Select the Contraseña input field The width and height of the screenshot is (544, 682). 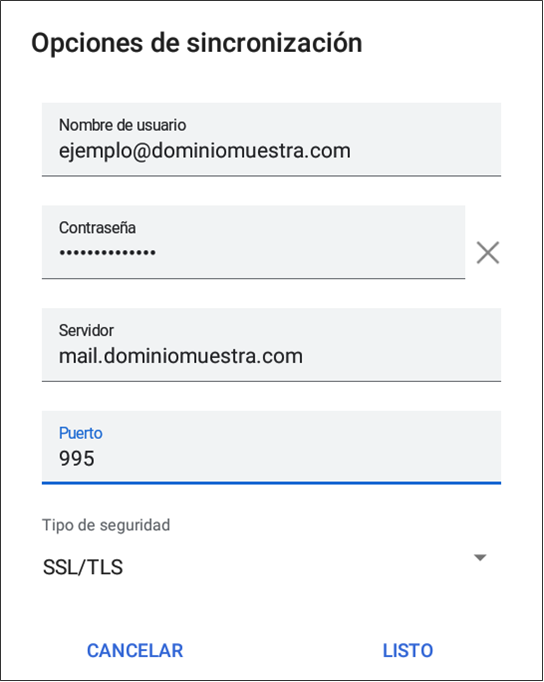point(254,242)
